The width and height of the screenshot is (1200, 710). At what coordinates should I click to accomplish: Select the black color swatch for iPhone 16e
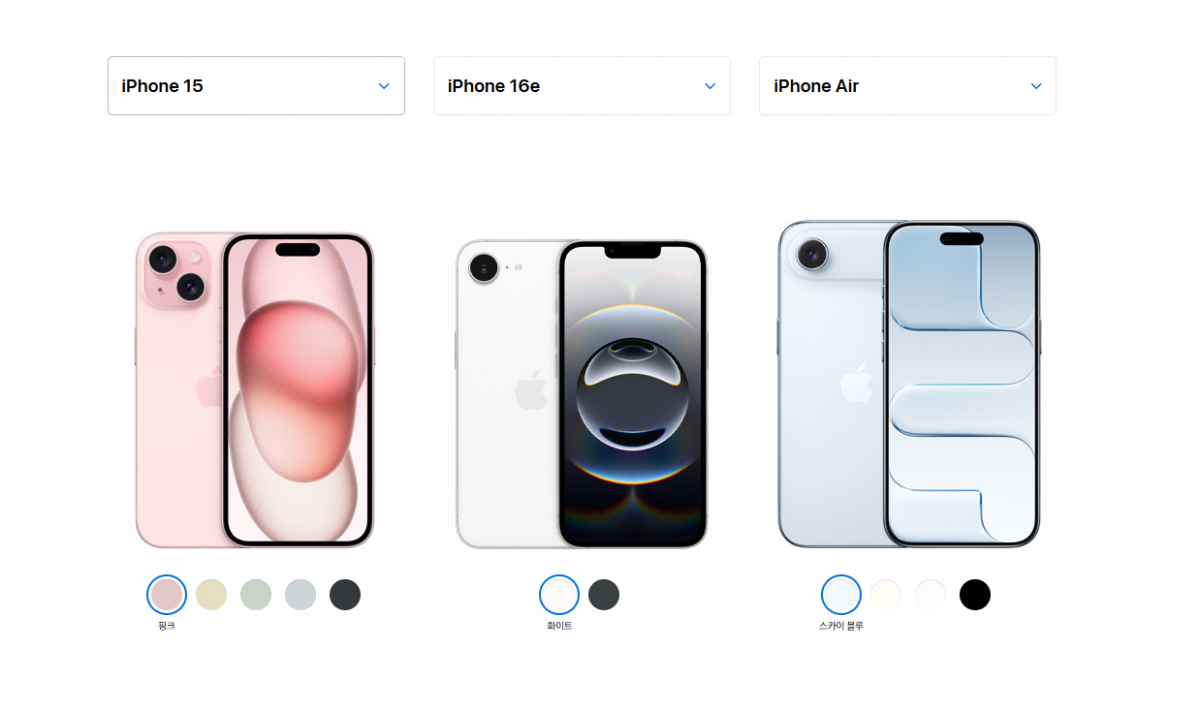(604, 595)
